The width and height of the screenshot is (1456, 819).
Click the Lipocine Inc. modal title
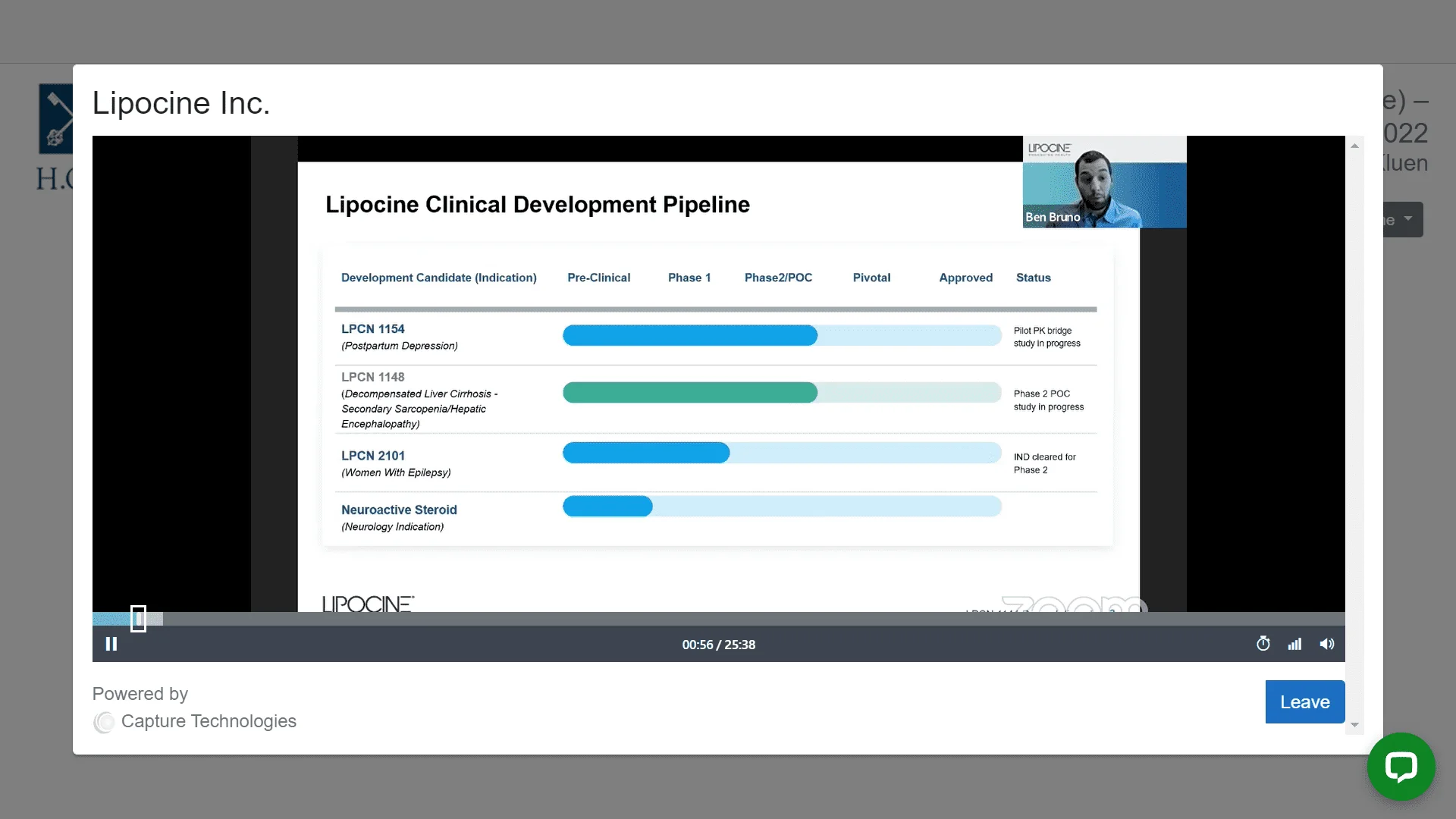(x=181, y=103)
